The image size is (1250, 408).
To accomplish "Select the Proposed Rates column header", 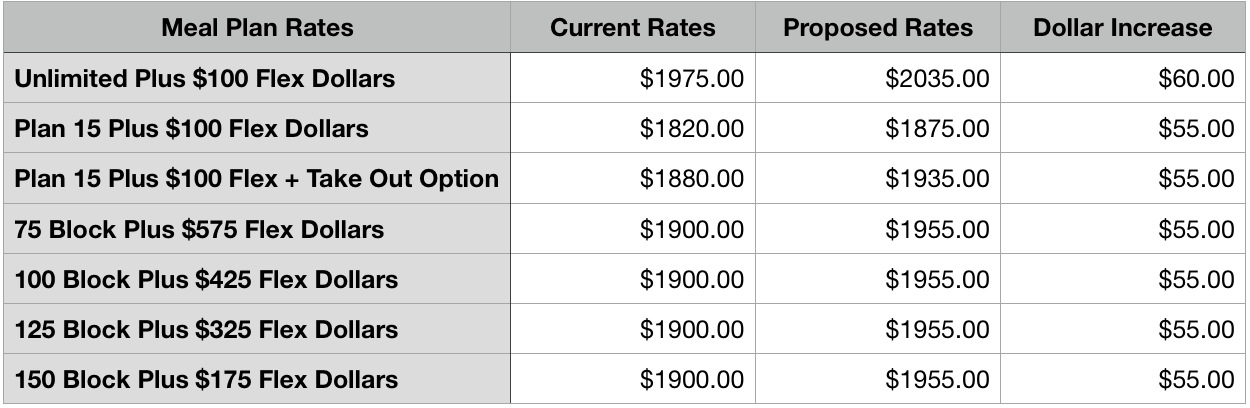I will [877, 28].
